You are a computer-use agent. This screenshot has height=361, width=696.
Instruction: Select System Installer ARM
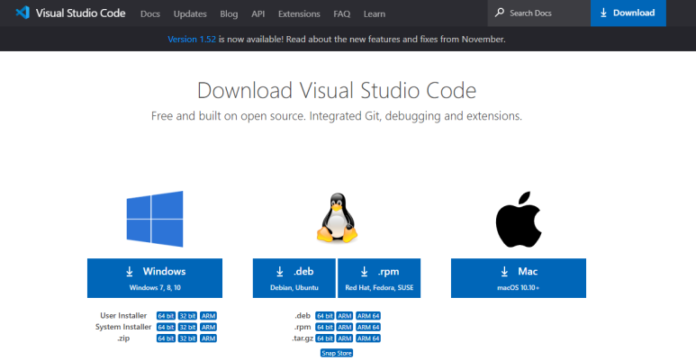pyautogui.click(x=208, y=327)
